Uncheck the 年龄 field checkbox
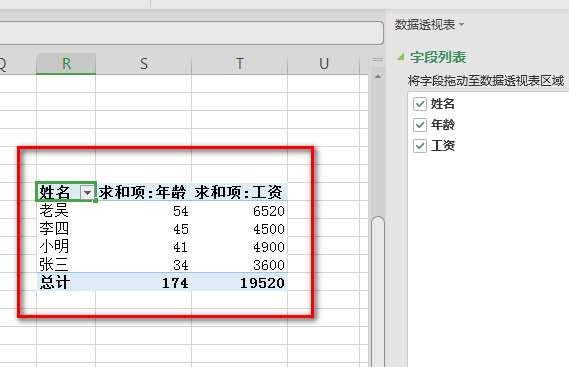 click(420, 125)
